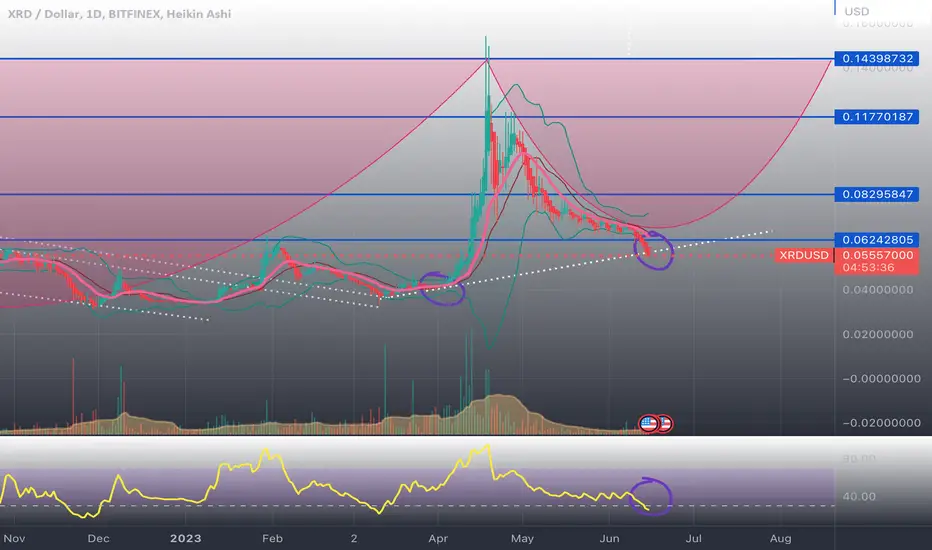Click the chart title XRD / Dollar, 1D, BITFINEX
Screen dimensions: 932x550
119,14
